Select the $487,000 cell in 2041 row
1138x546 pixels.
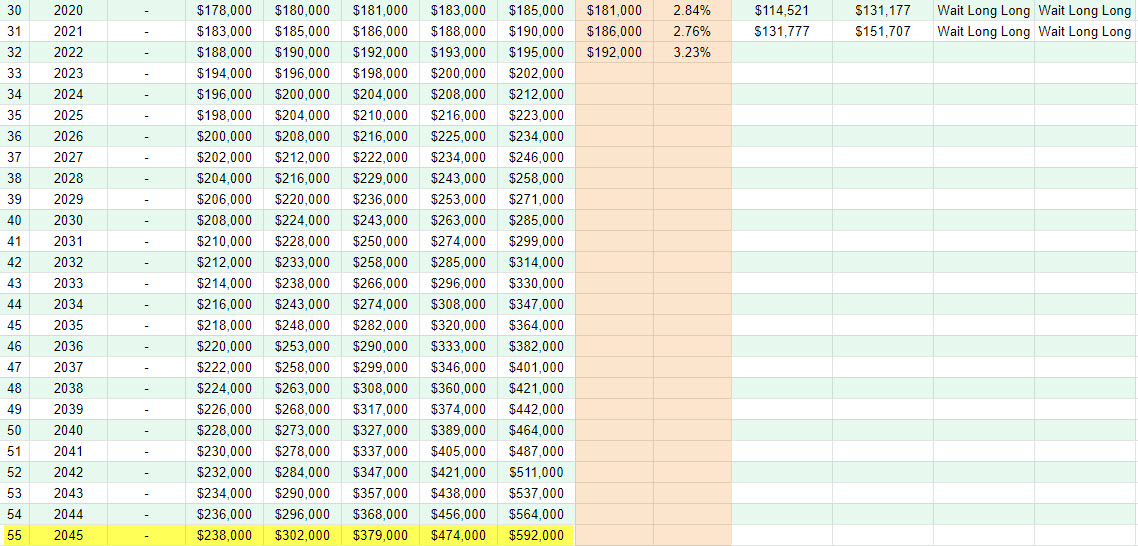tap(536, 452)
